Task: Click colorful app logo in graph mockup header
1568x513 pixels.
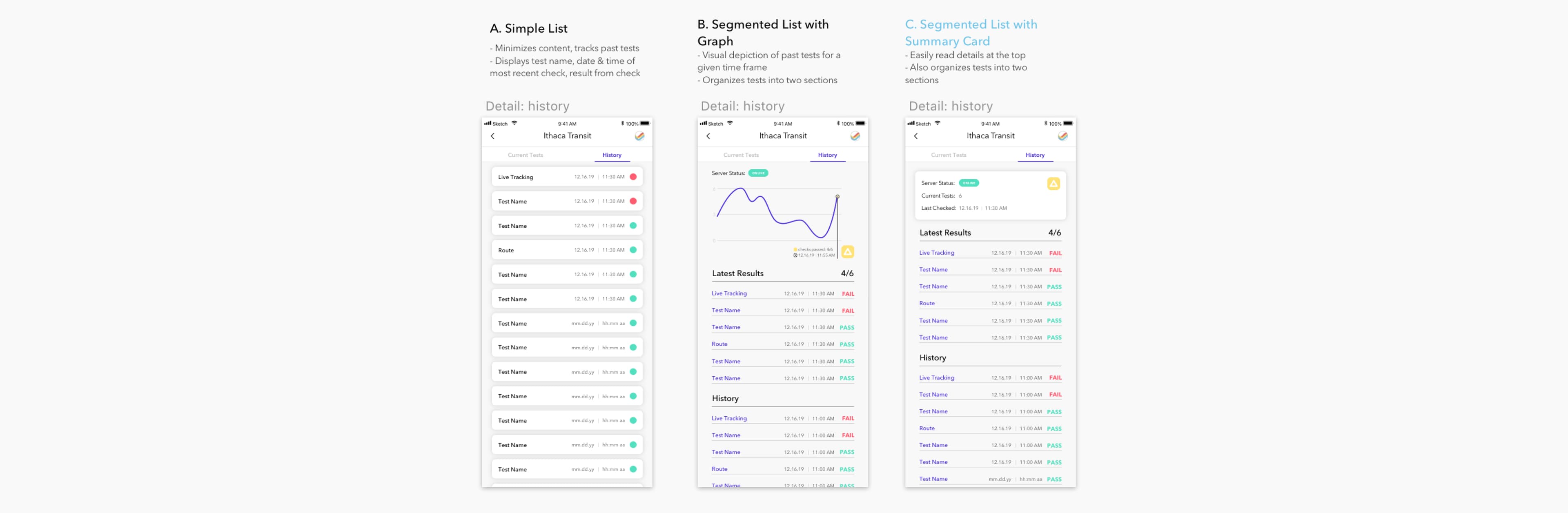Action: point(855,136)
